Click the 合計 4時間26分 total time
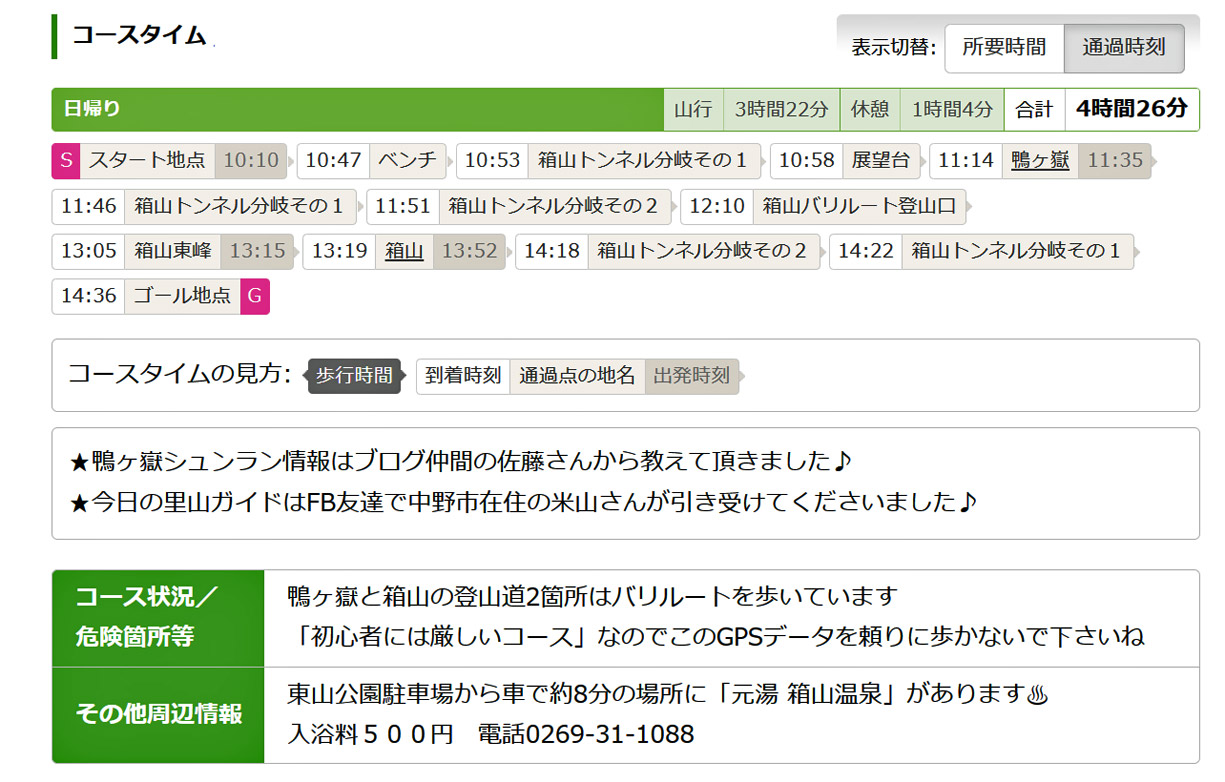Viewport: 1225px width, 782px height. tap(1131, 109)
